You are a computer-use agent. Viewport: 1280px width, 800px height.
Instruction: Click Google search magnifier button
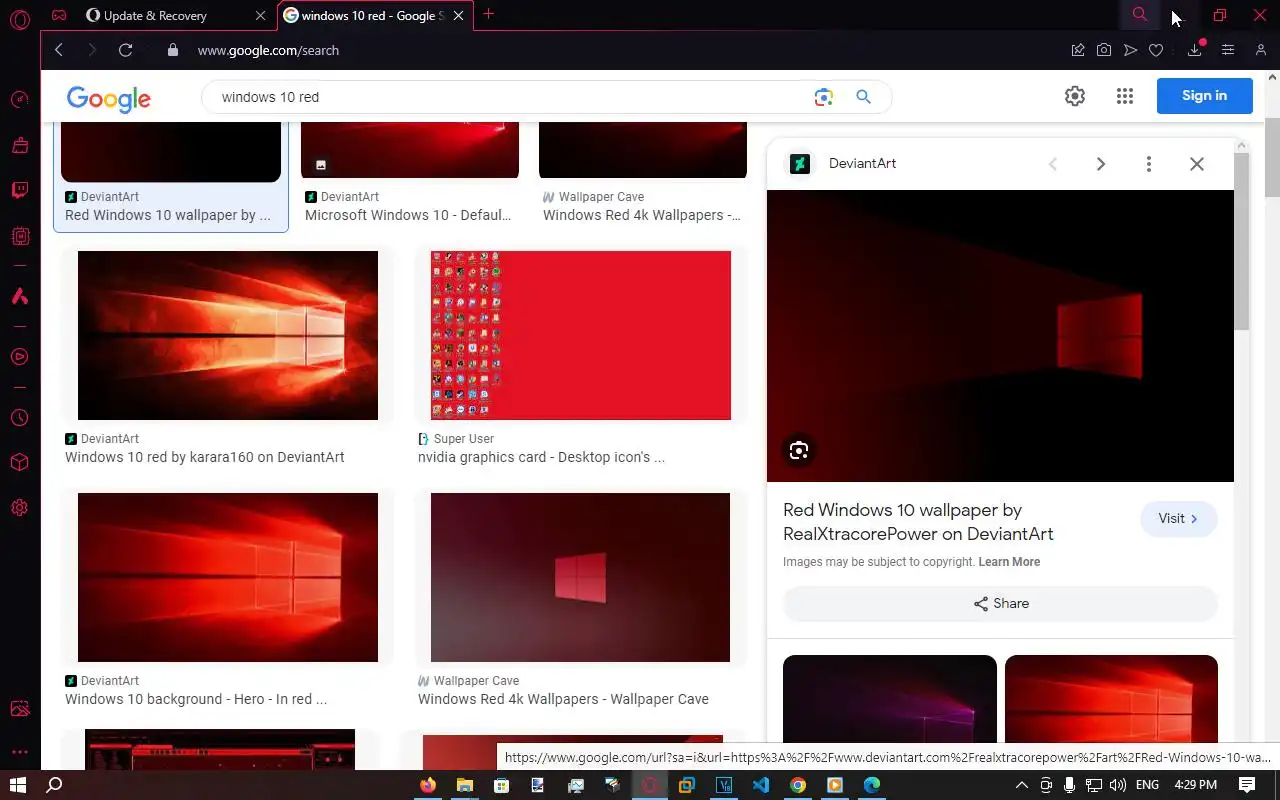[864, 97]
